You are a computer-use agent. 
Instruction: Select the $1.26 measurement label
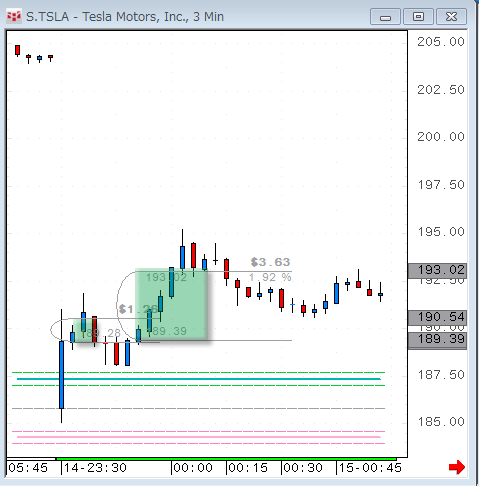coord(138,309)
